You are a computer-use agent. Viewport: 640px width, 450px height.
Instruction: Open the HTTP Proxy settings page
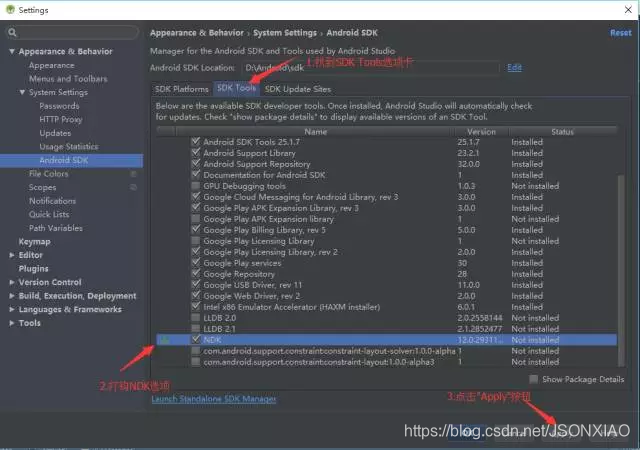[61, 120]
